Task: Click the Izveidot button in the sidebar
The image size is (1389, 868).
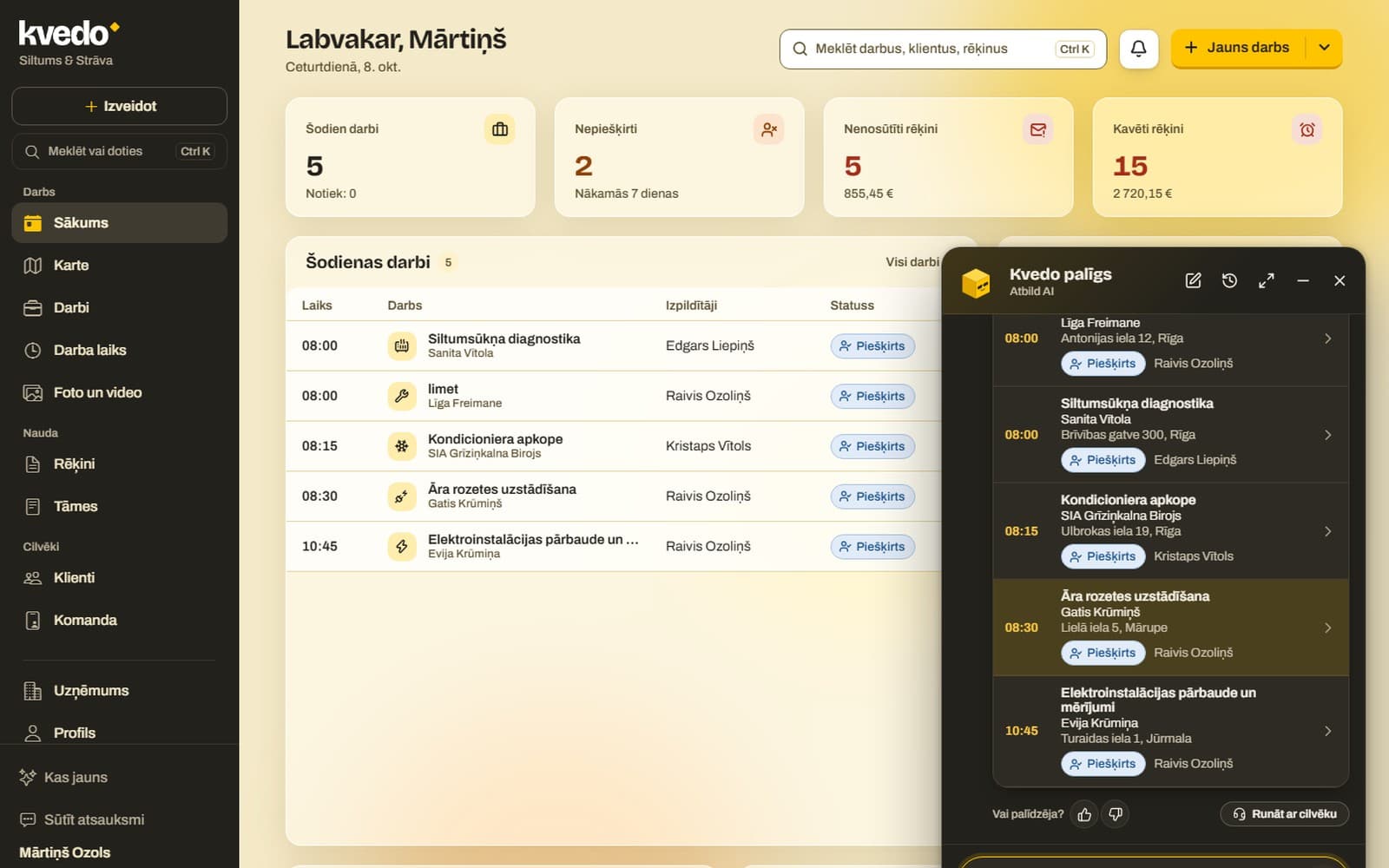Action: [x=120, y=106]
